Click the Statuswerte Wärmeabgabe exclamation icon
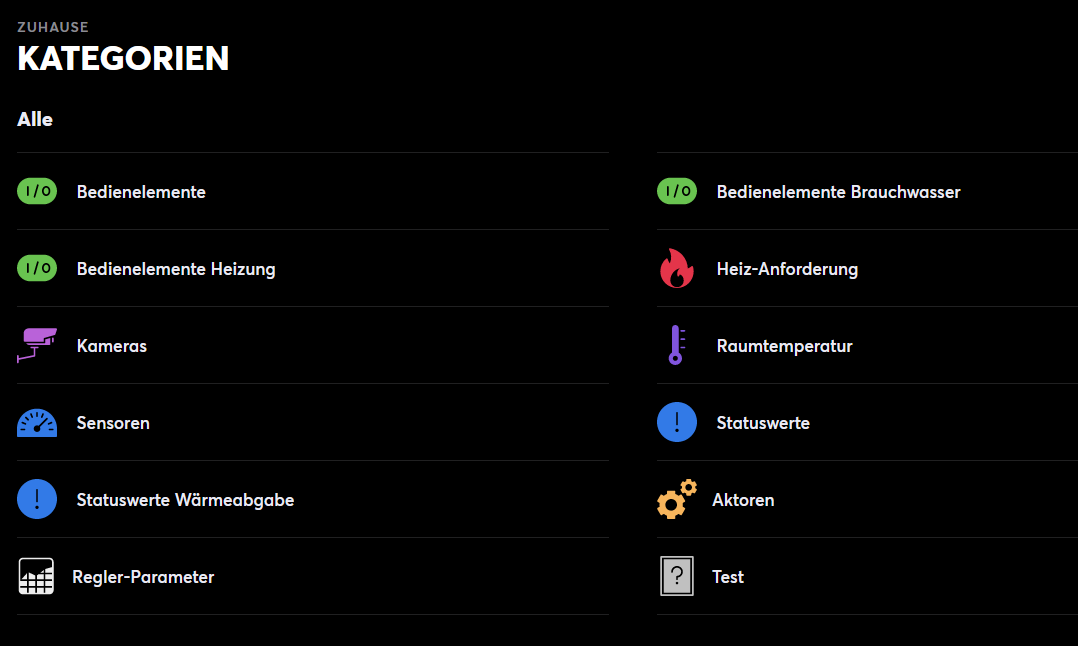Viewport: 1078px width, 646px height. coord(37,499)
